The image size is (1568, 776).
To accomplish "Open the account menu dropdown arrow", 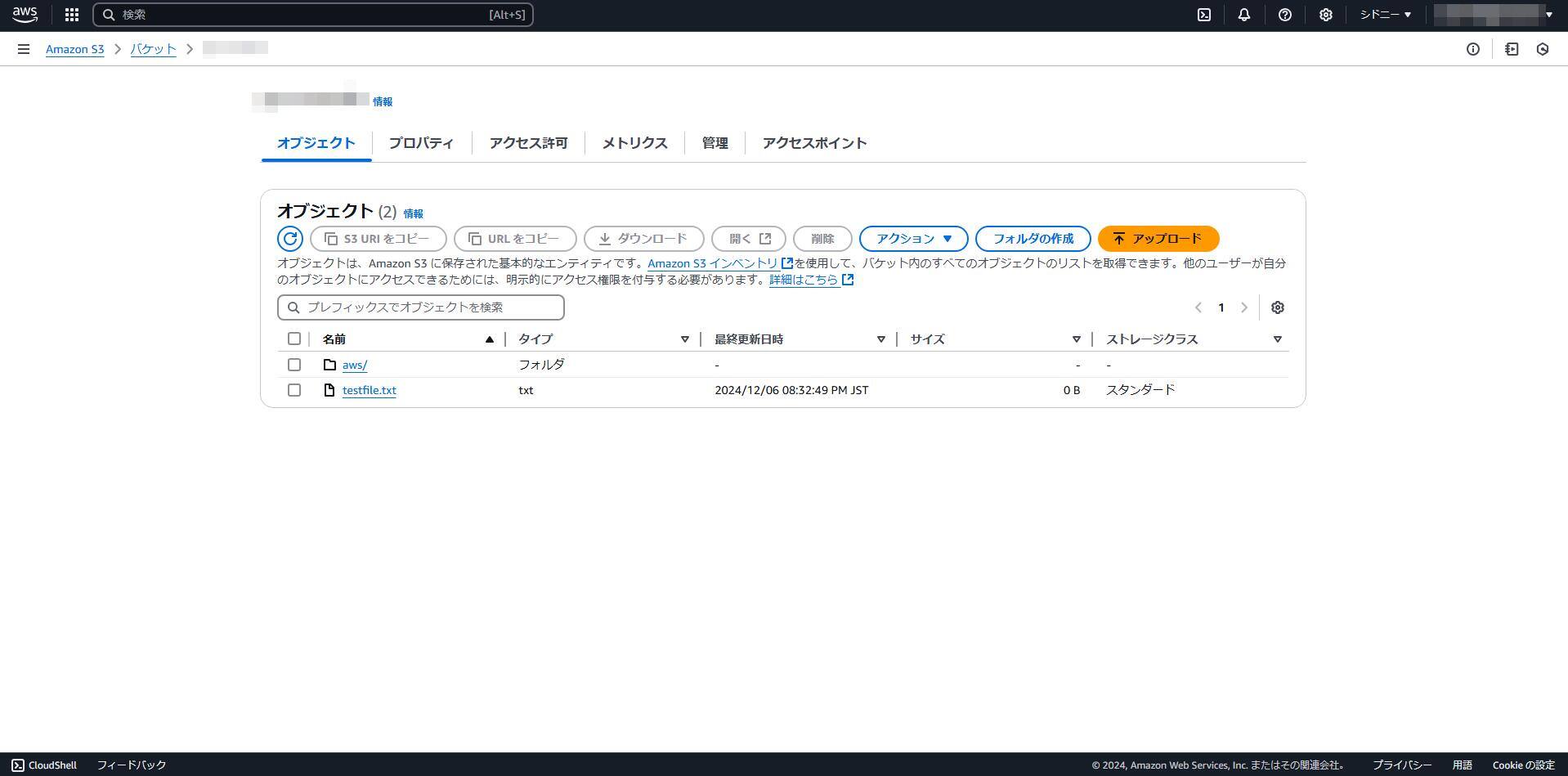I will point(1548,15).
